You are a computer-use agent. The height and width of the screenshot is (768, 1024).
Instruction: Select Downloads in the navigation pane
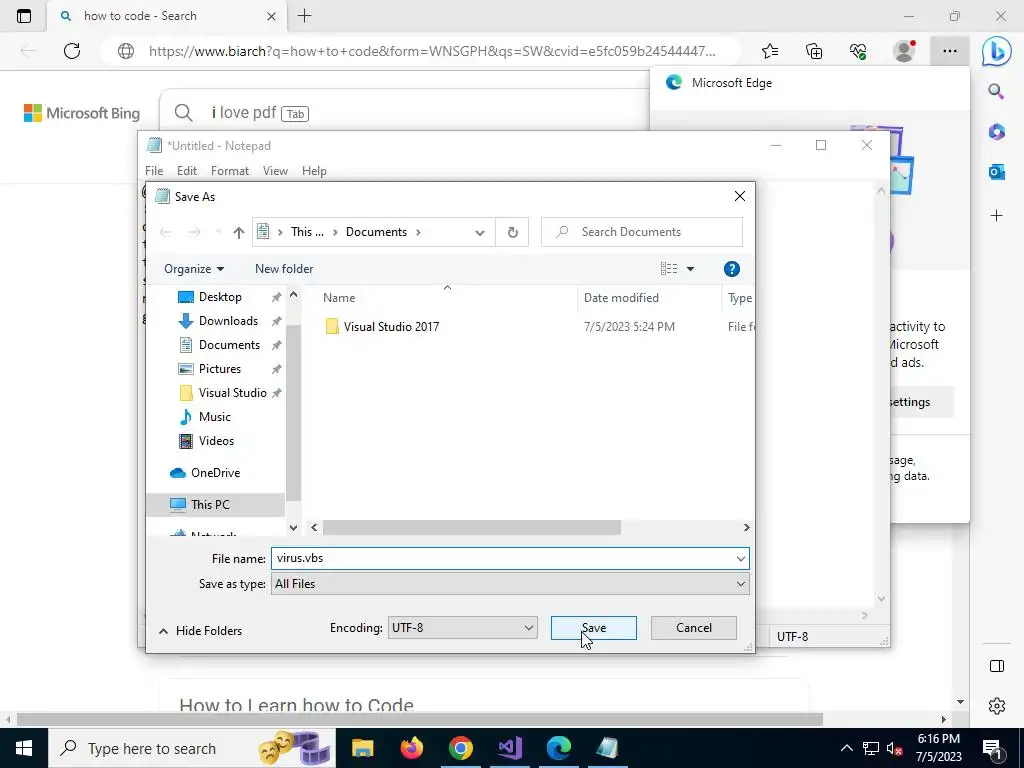[x=228, y=321]
